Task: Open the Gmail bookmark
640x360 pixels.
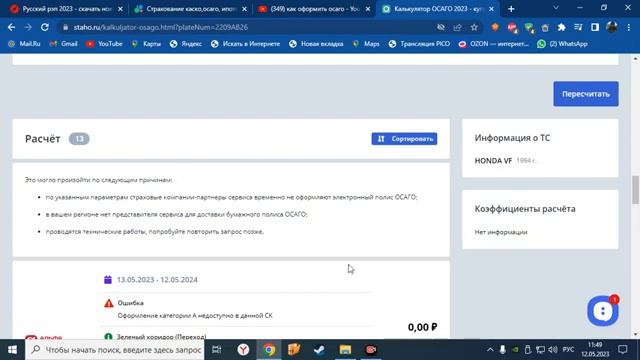Action: [x=63, y=44]
